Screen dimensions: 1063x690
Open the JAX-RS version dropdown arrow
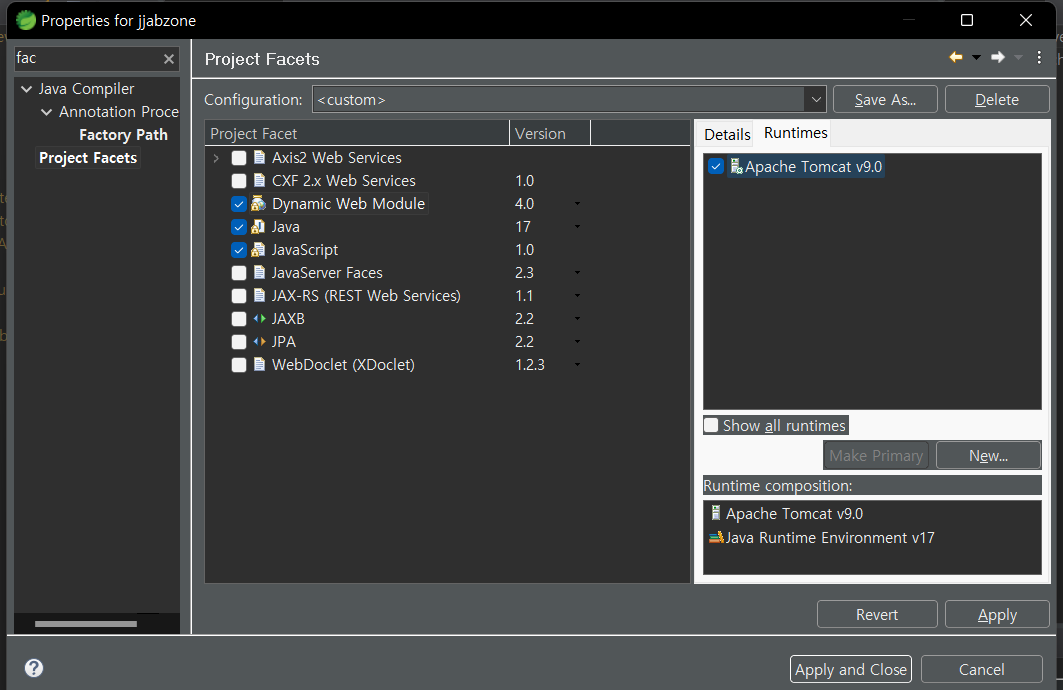click(577, 296)
